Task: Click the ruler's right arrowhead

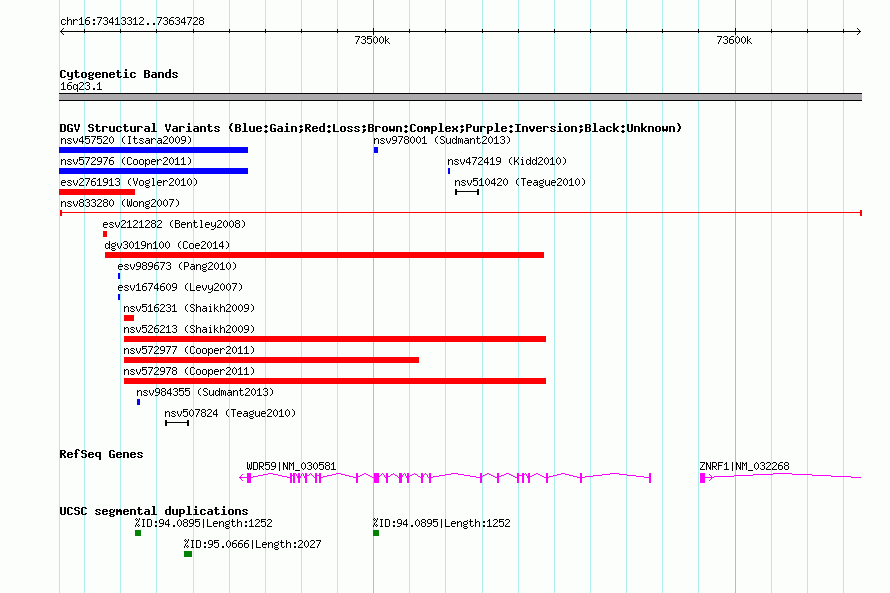Action: [x=858, y=31]
